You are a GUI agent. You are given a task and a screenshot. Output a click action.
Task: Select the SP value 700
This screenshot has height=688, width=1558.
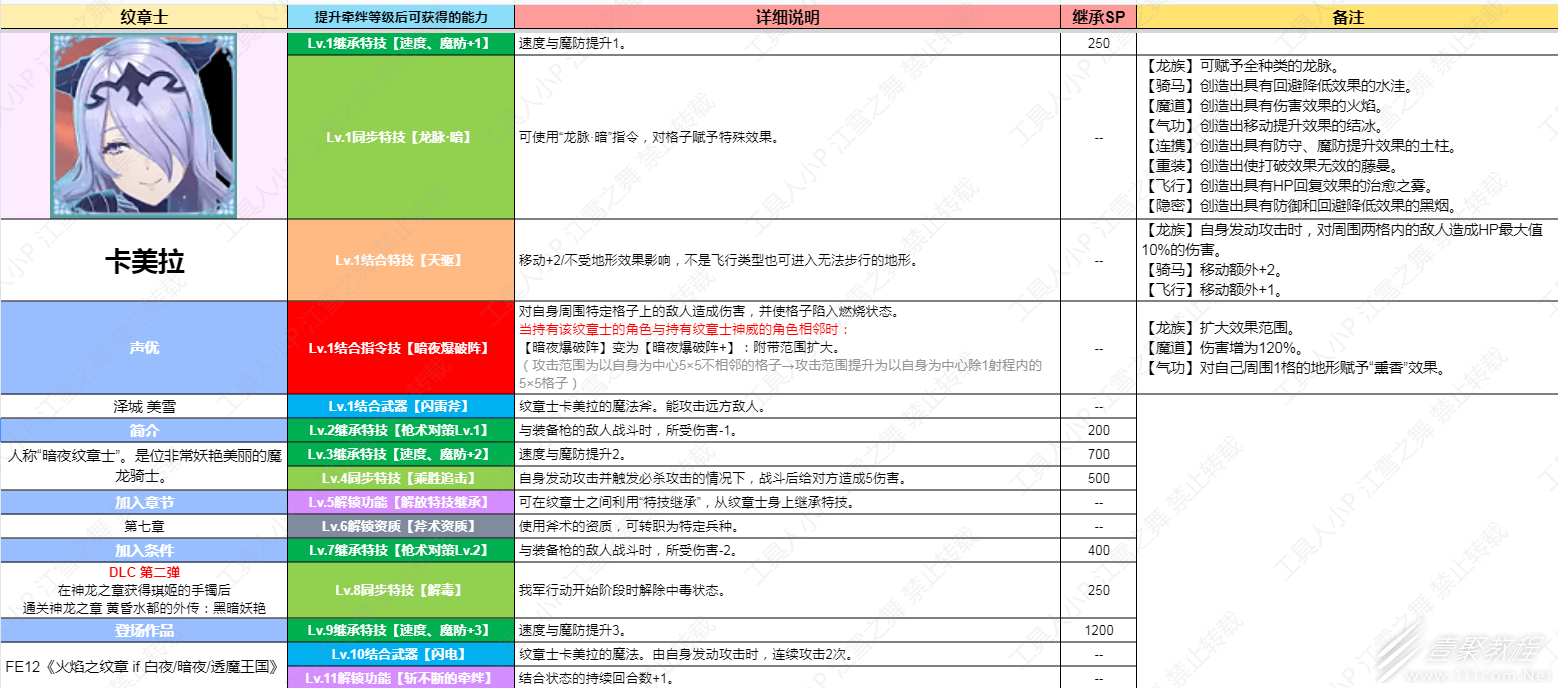point(1098,454)
